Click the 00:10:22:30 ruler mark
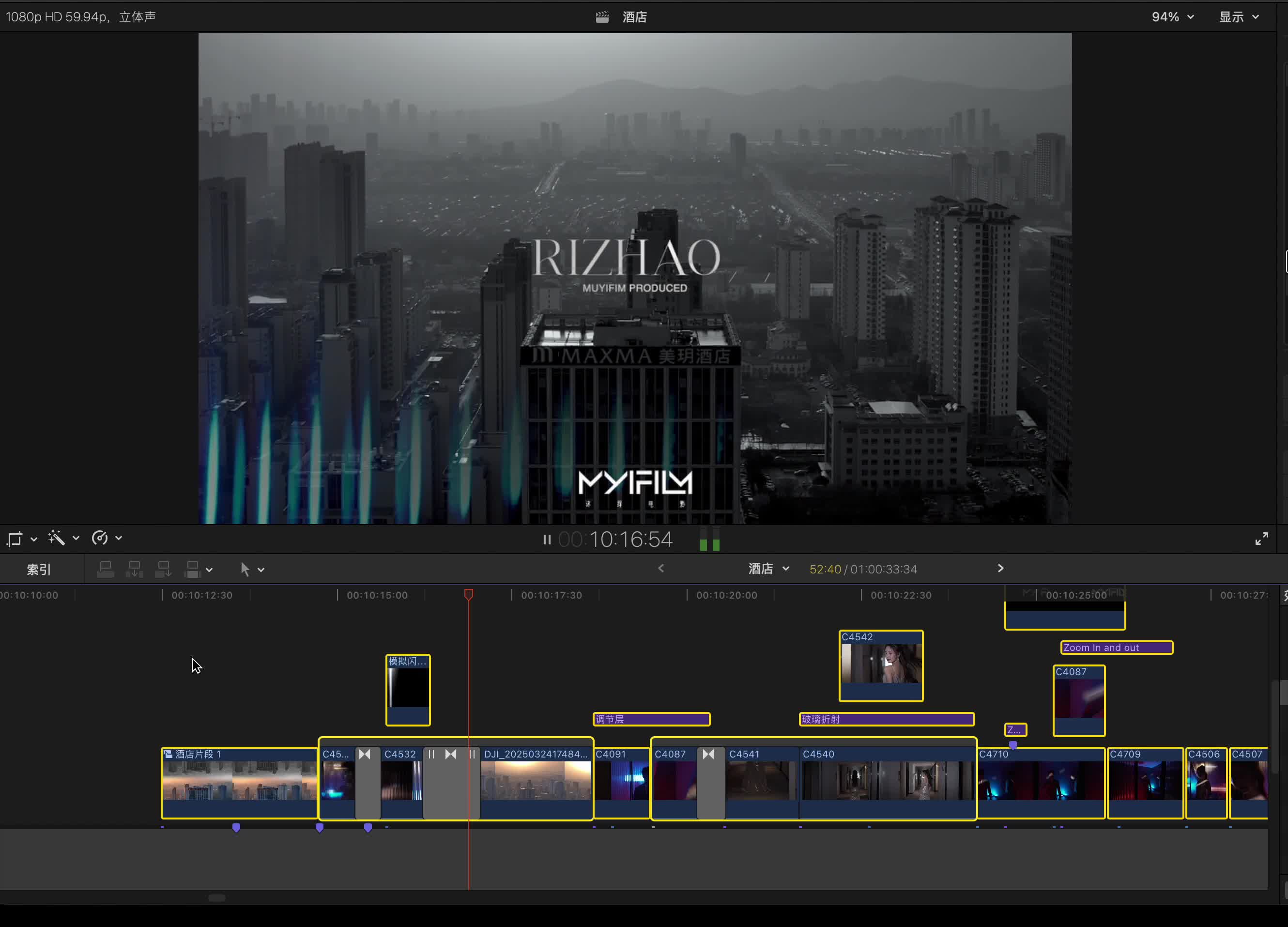The height and width of the screenshot is (927, 1288). coord(901,595)
